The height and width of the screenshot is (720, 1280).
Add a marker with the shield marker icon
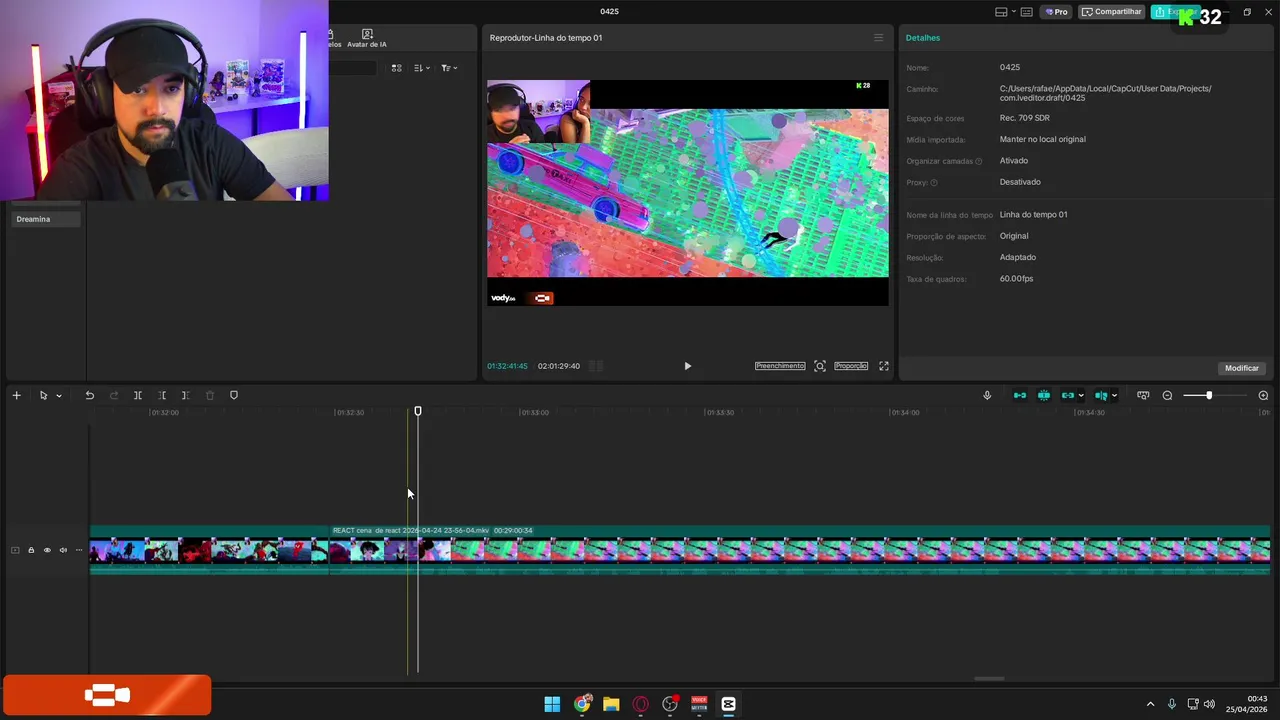[234, 395]
